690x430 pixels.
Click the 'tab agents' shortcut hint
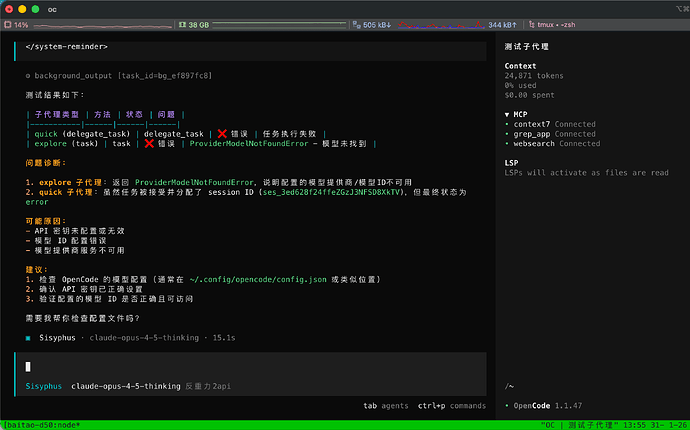385,406
